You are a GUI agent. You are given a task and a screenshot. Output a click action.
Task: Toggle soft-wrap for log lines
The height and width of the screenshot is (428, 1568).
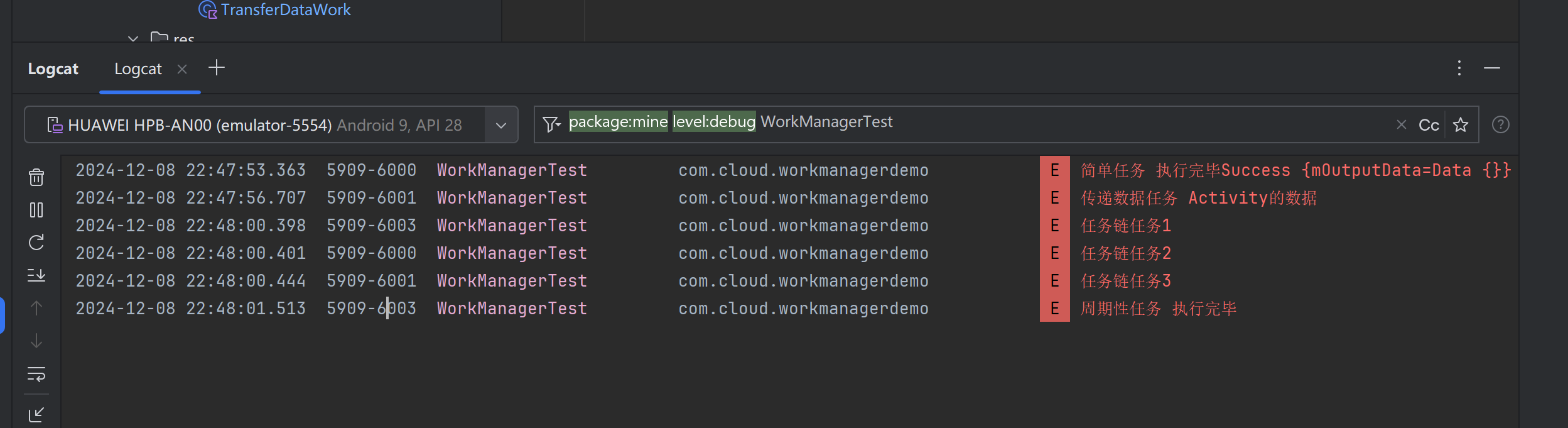point(36,374)
